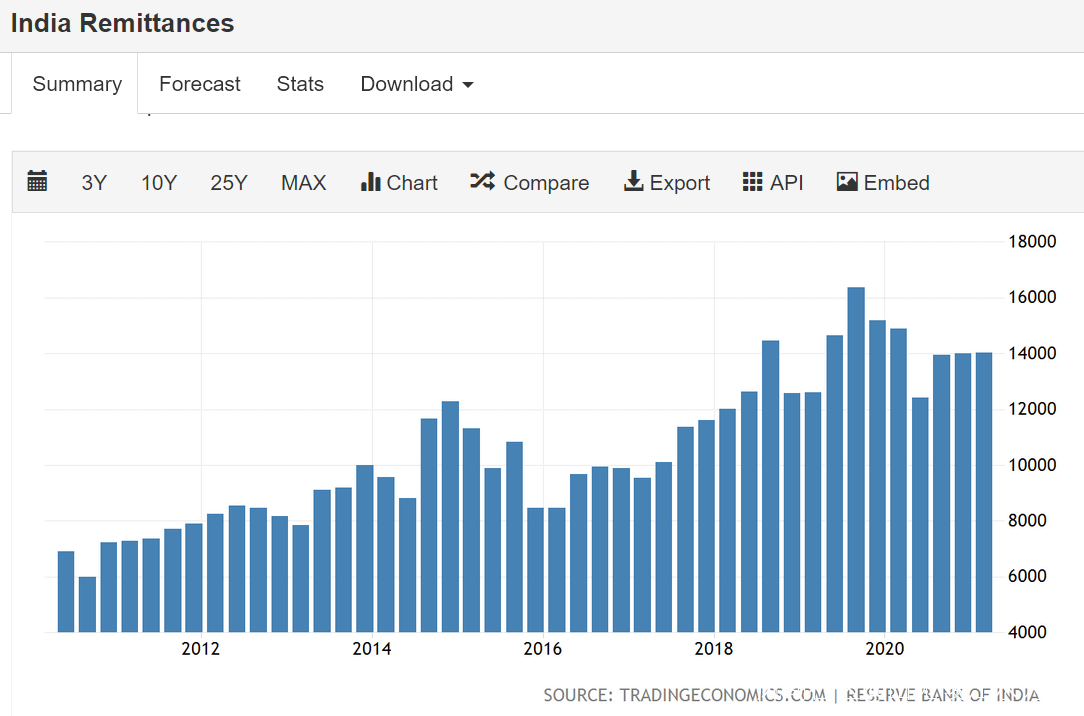Image resolution: width=1084 pixels, height=716 pixels.
Task: Click the grid icon beside API
Action: pyautogui.click(x=752, y=182)
